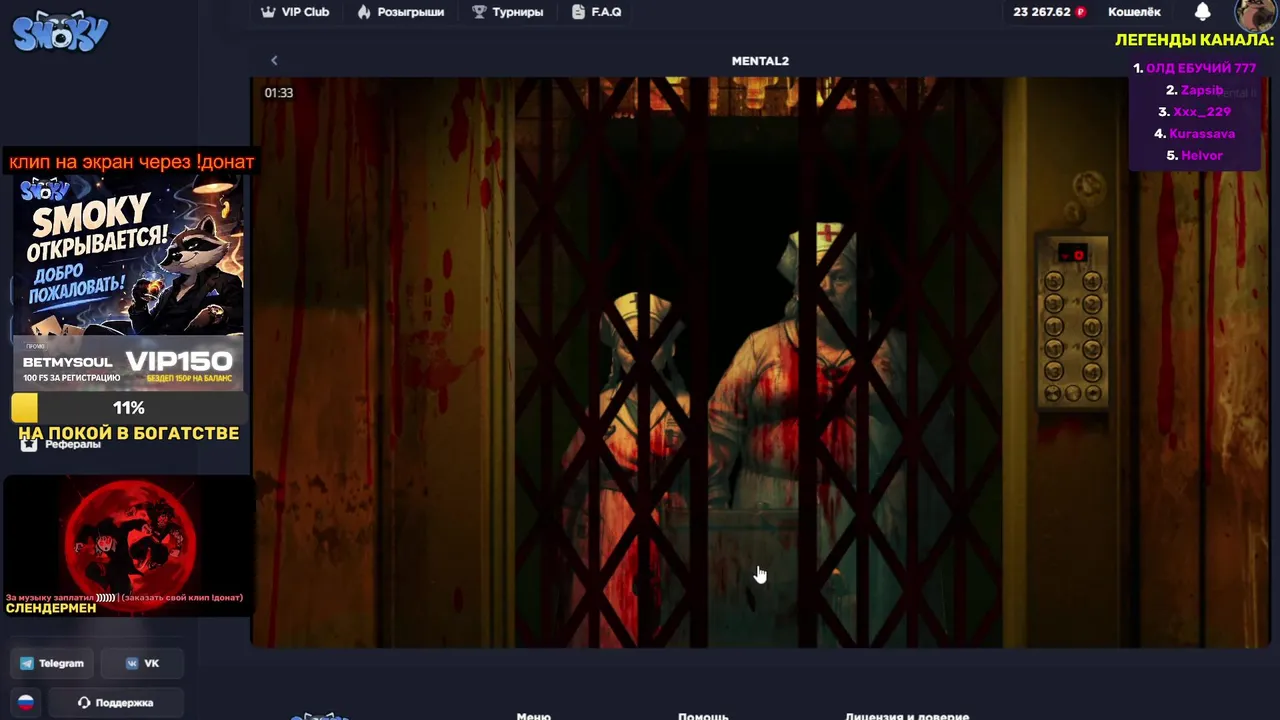Open the user avatar profile
The width and height of the screenshot is (1280, 720).
[x=1254, y=14]
